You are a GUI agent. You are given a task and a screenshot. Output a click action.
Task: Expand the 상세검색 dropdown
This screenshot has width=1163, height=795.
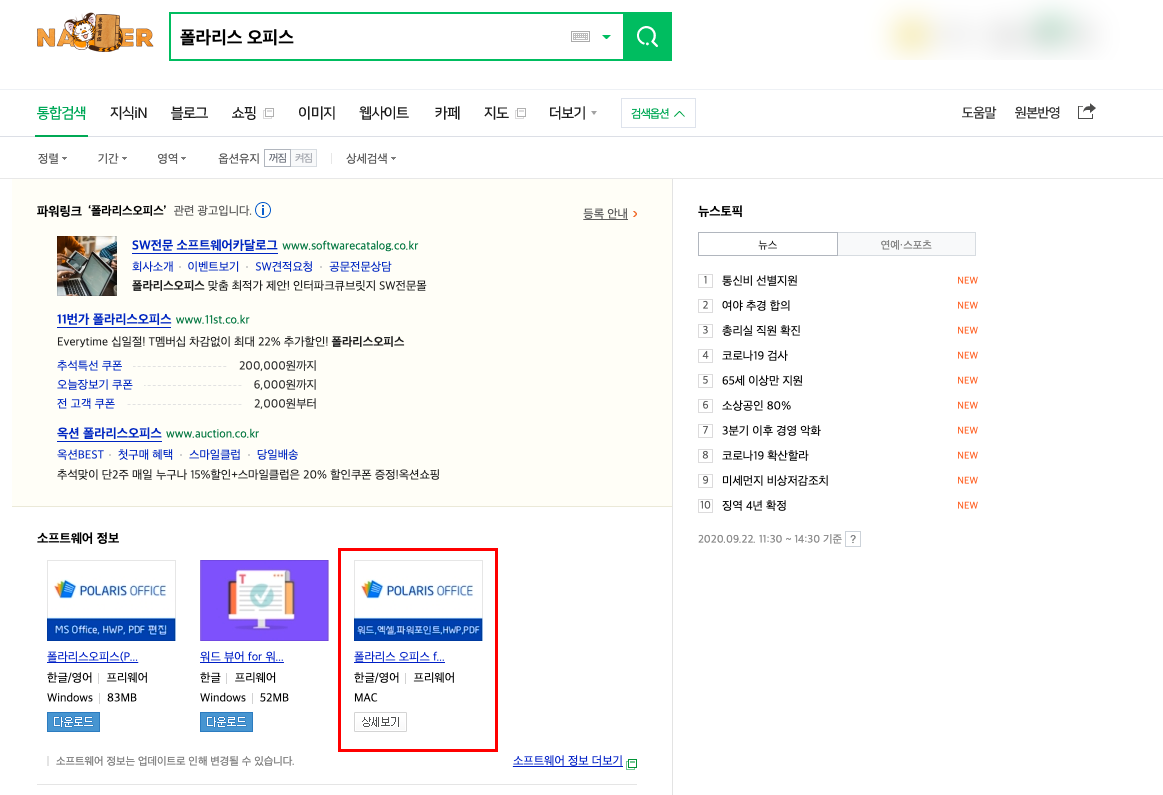[x=371, y=158]
